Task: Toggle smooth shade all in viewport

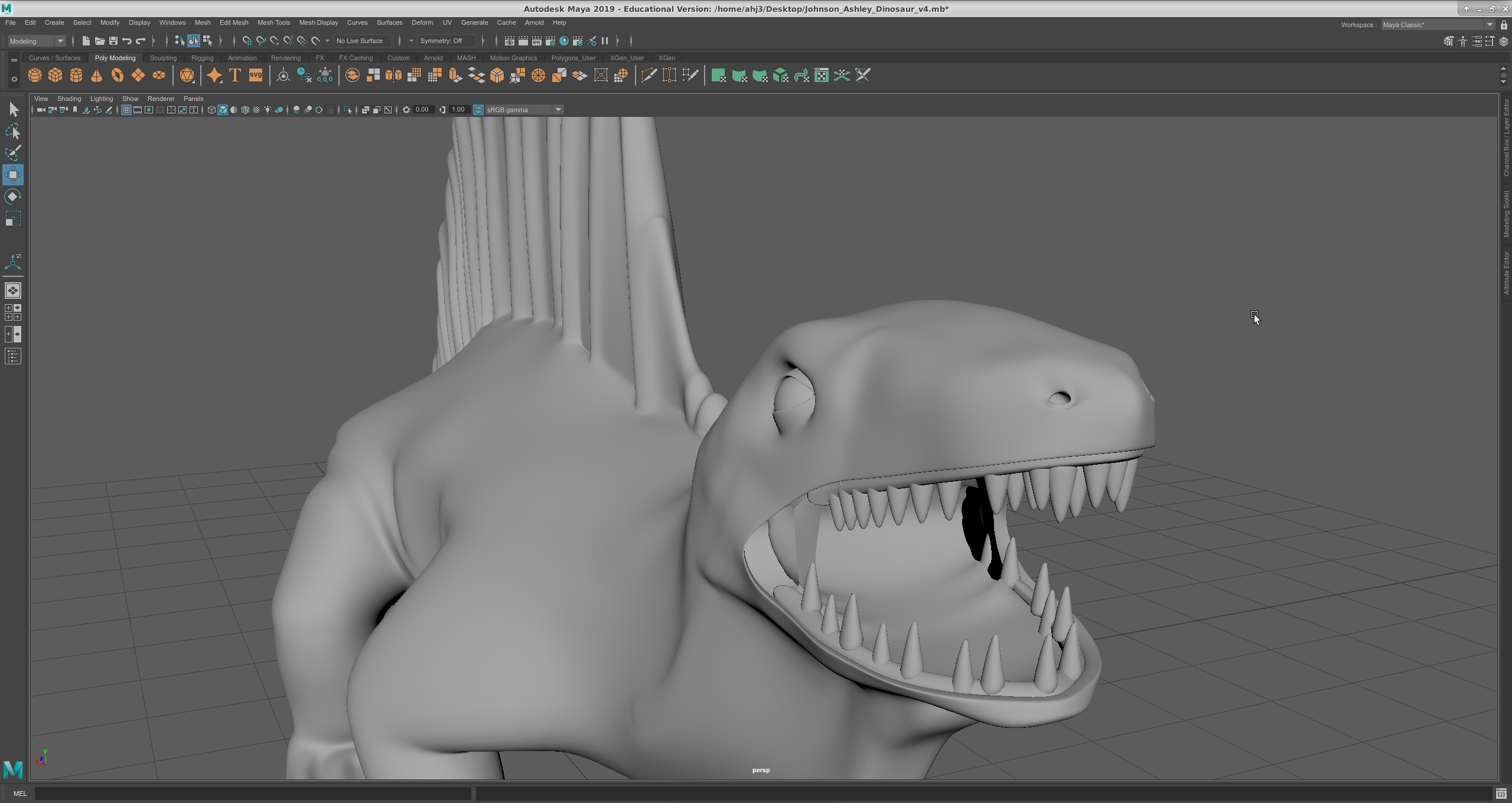Action: tap(223, 110)
